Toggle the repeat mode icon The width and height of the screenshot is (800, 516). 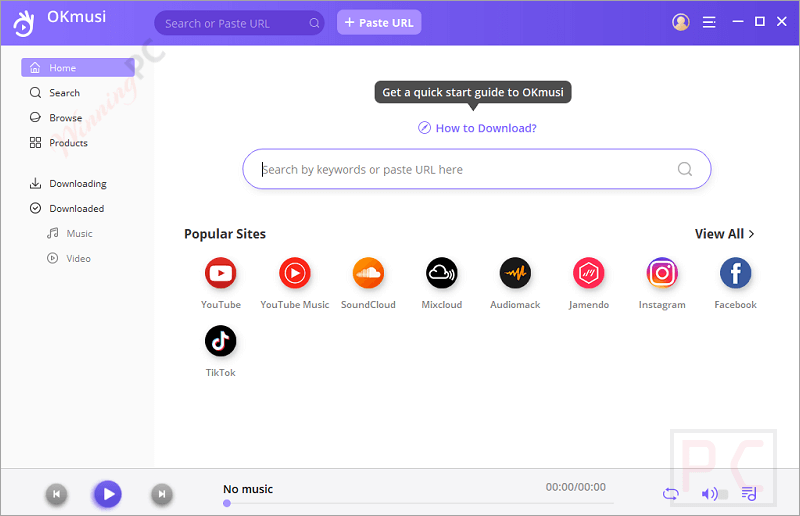[x=670, y=494]
